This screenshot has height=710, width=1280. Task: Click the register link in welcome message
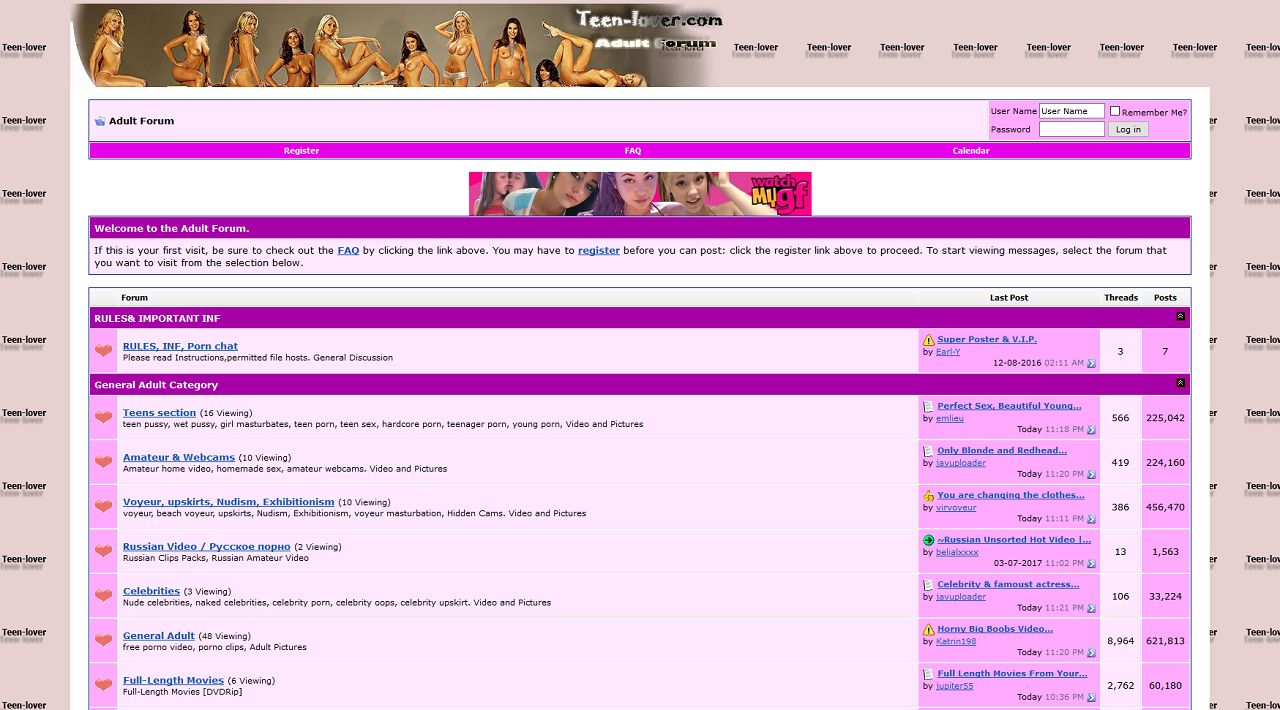tap(598, 251)
